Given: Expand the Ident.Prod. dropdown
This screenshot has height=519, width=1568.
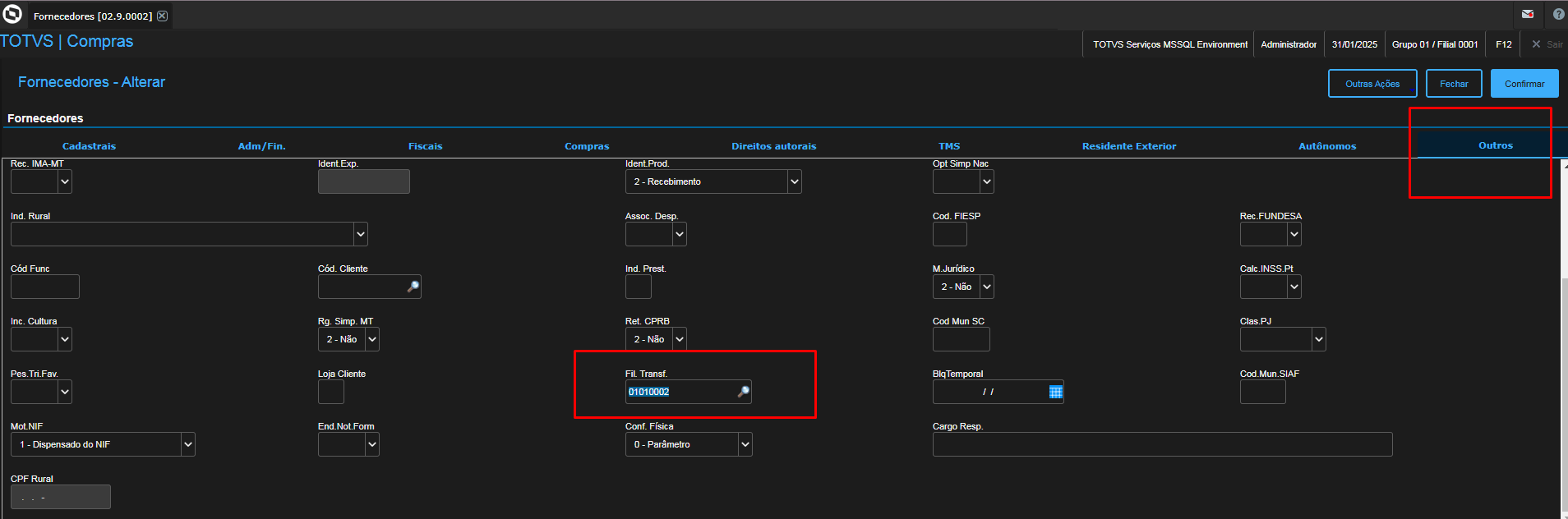Looking at the screenshot, I should (794, 181).
